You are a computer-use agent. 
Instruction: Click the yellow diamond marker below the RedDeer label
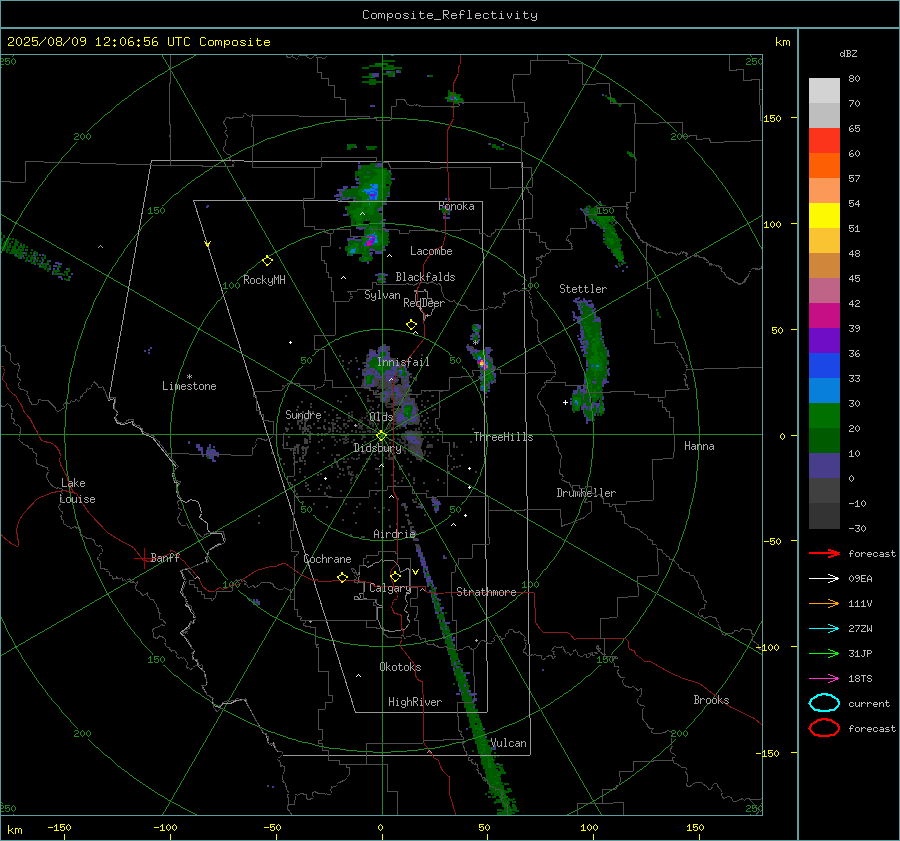click(411, 325)
